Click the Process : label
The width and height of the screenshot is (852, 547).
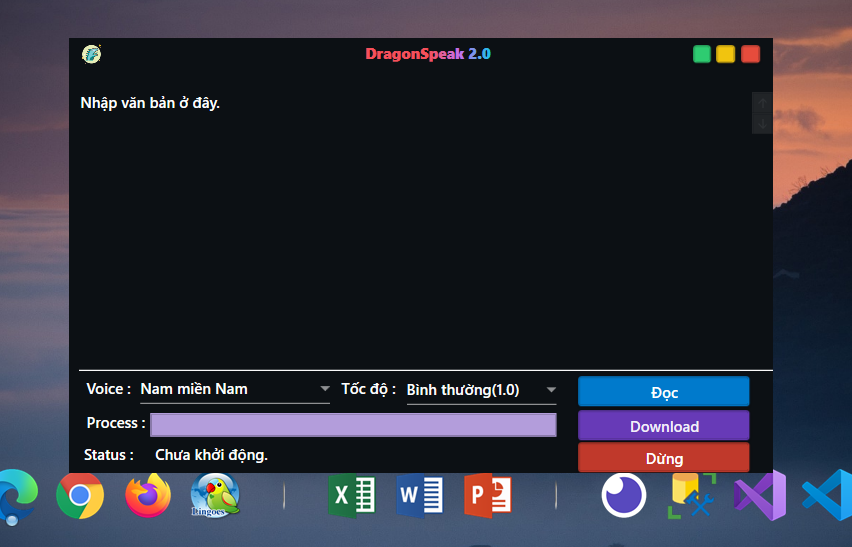point(116,423)
